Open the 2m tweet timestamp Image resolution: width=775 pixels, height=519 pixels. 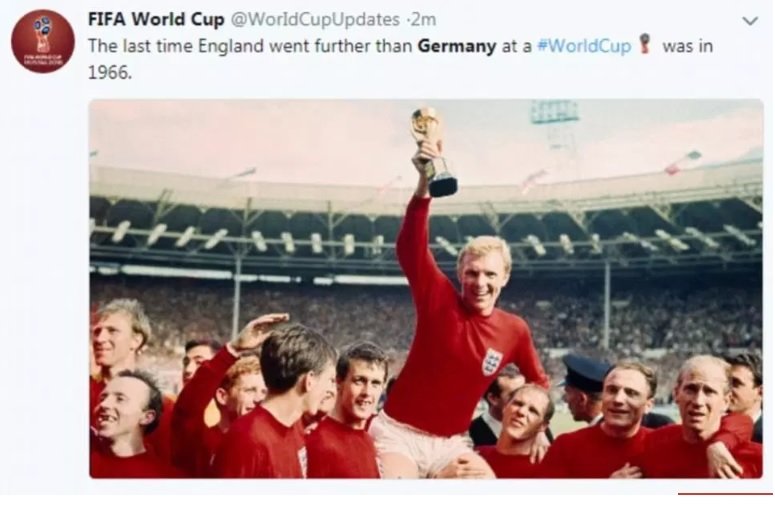(423, 20)
